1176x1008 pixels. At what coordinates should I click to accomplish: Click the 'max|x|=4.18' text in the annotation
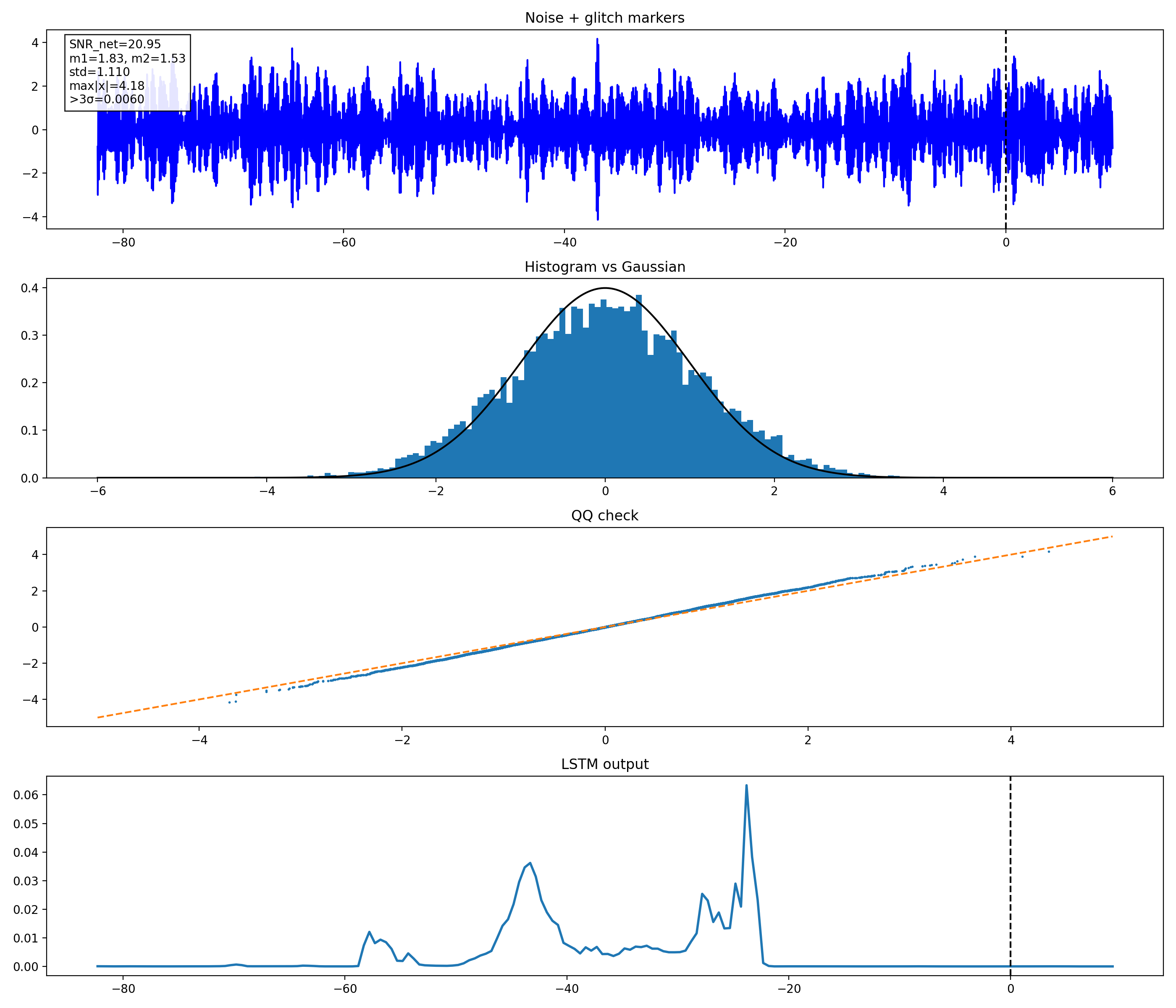(x=107, y=86)
